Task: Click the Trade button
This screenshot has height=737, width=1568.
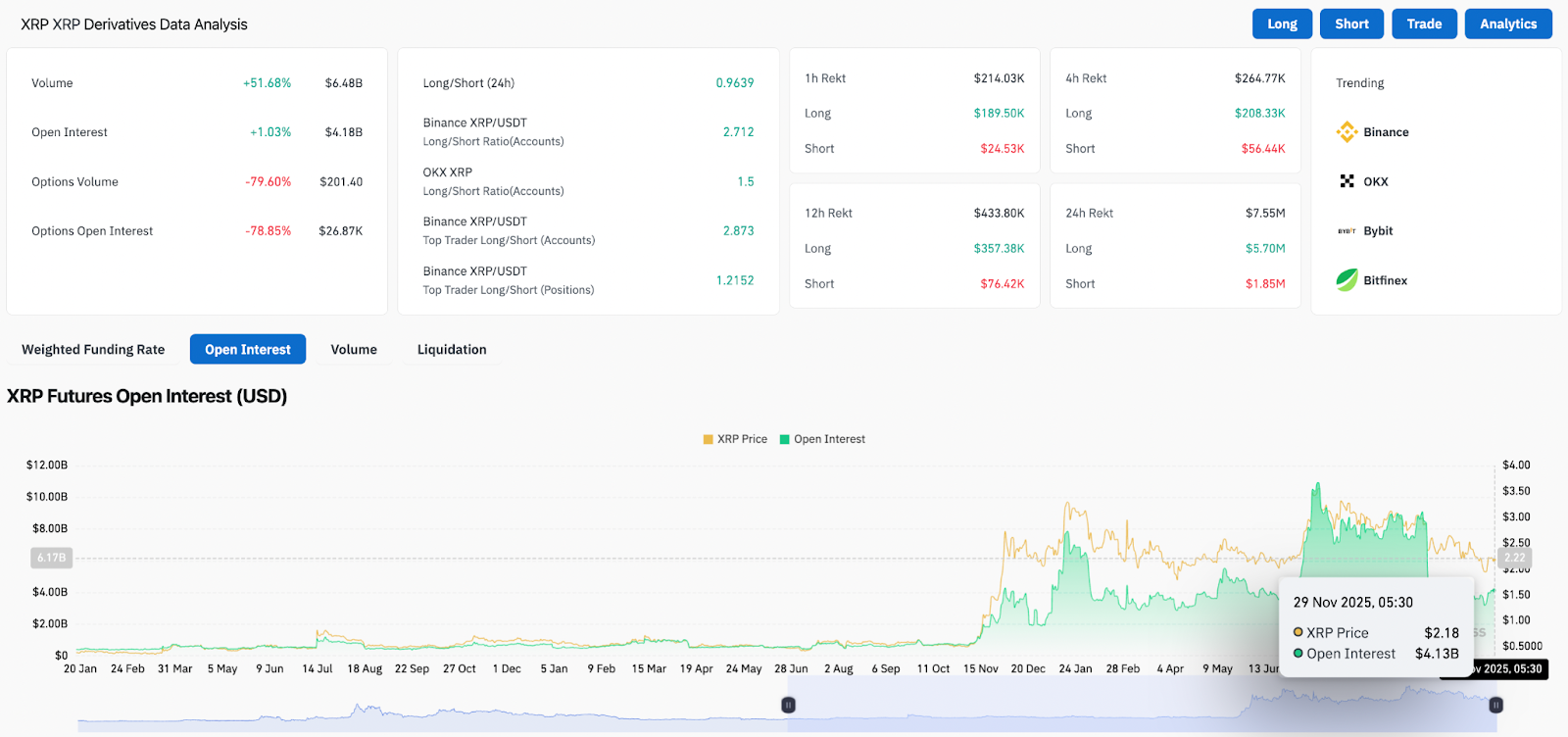Action: (1424, 25)
